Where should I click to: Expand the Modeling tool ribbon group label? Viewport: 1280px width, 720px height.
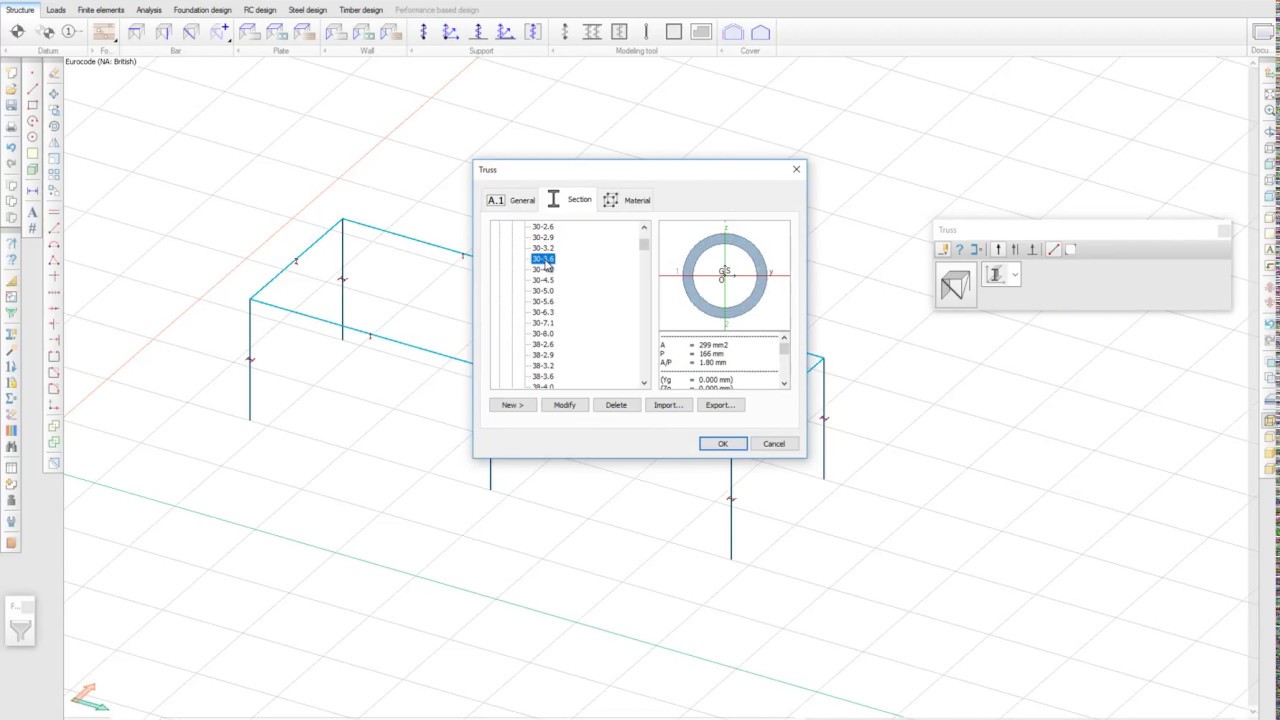636,50
